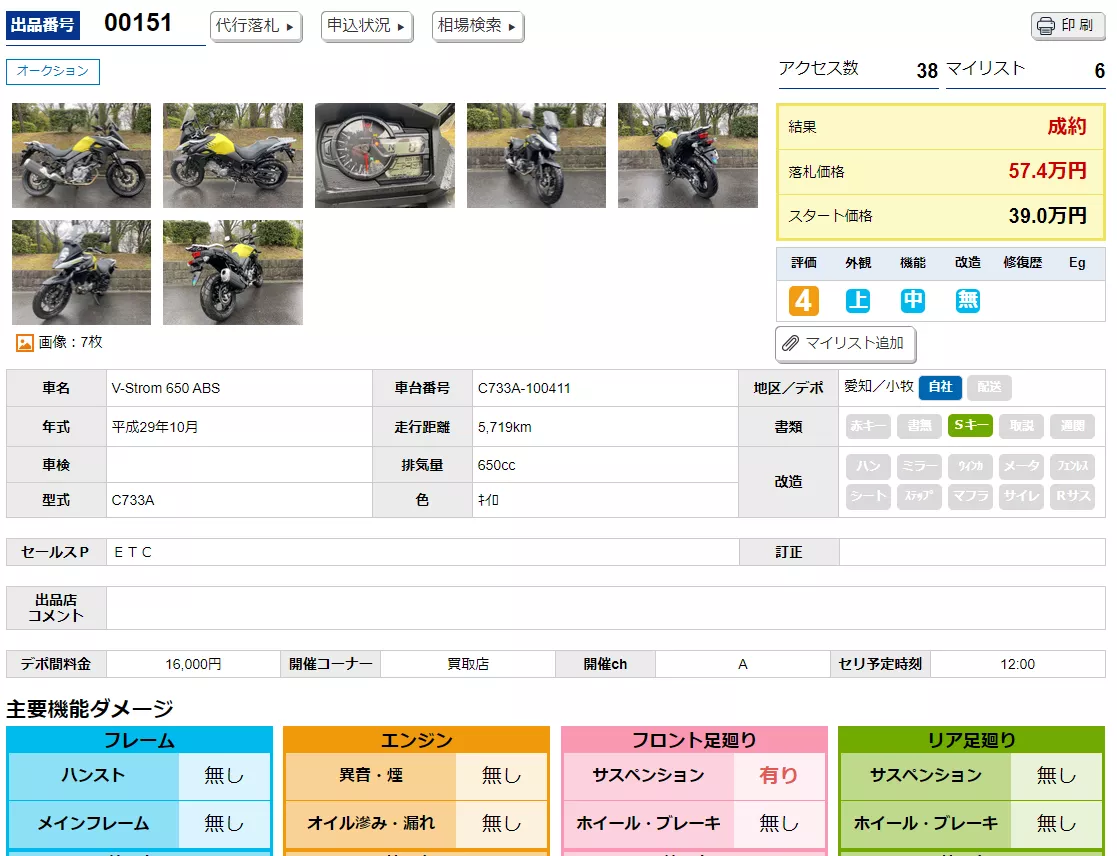Click the orange image count icon
The width and height of the screenshot is (1117, 856).
pos(25,343)
